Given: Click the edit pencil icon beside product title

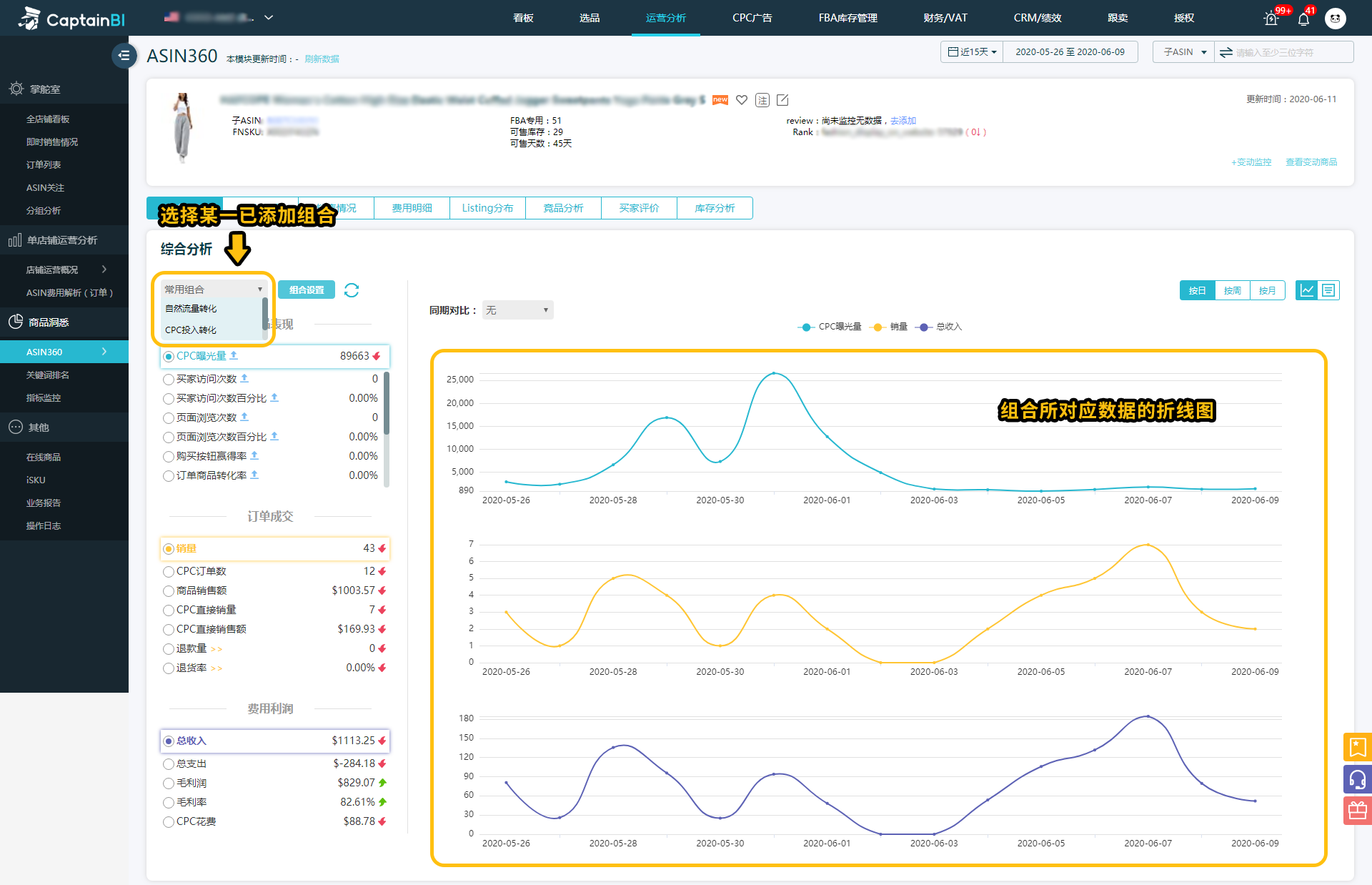Looking at the screenshot, I should [x=782, y=100].
